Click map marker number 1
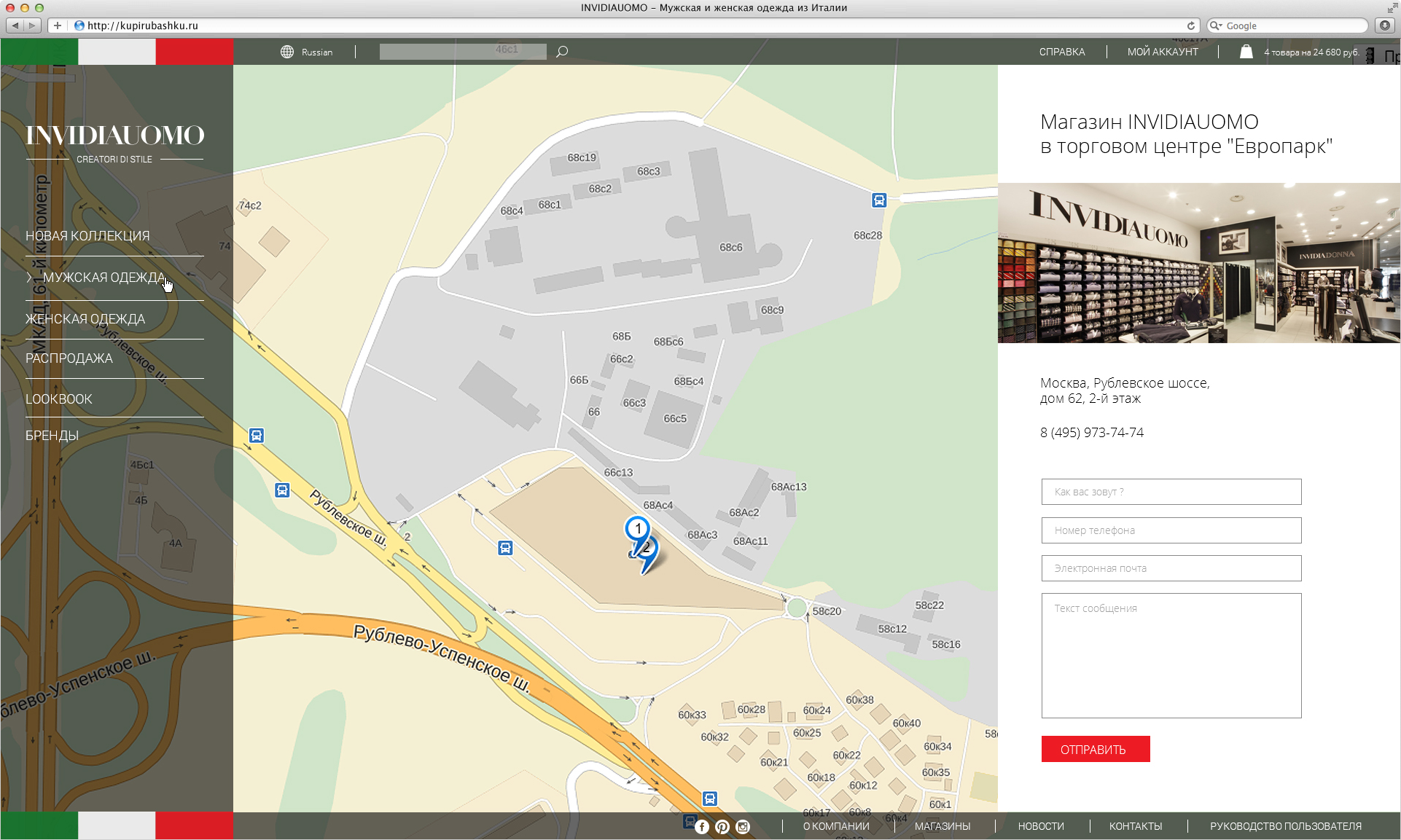Image resolution: width=1401 pixels, height=840 pixels. pos(638,529)
